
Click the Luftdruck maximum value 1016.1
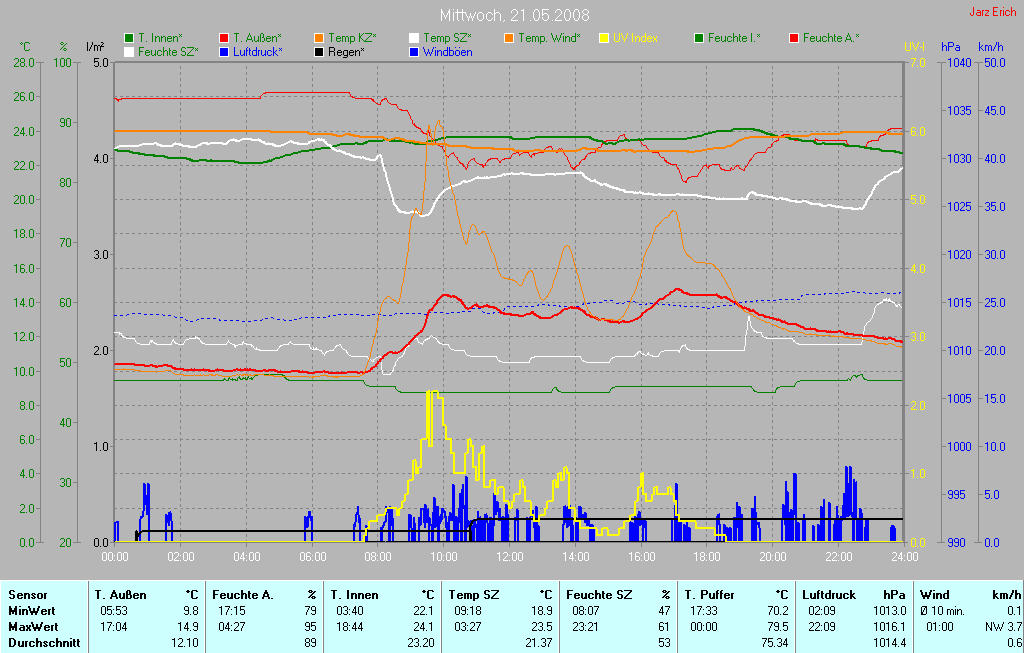(x=891, y=627)
